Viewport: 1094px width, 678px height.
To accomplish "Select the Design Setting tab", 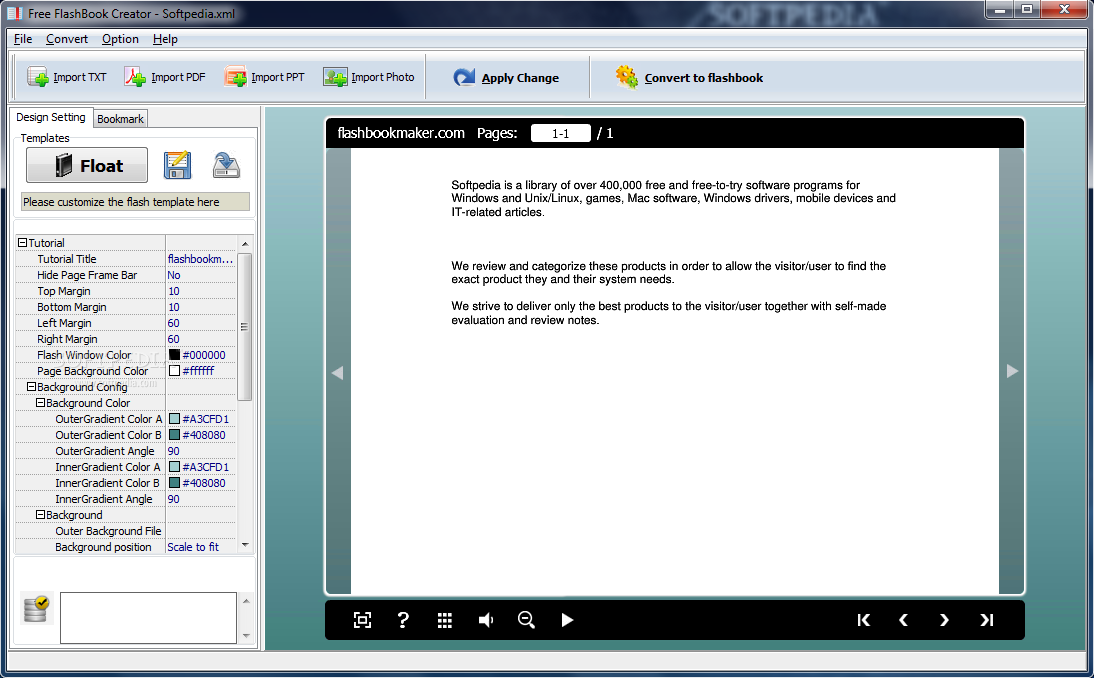I will (x=51, y=117).
